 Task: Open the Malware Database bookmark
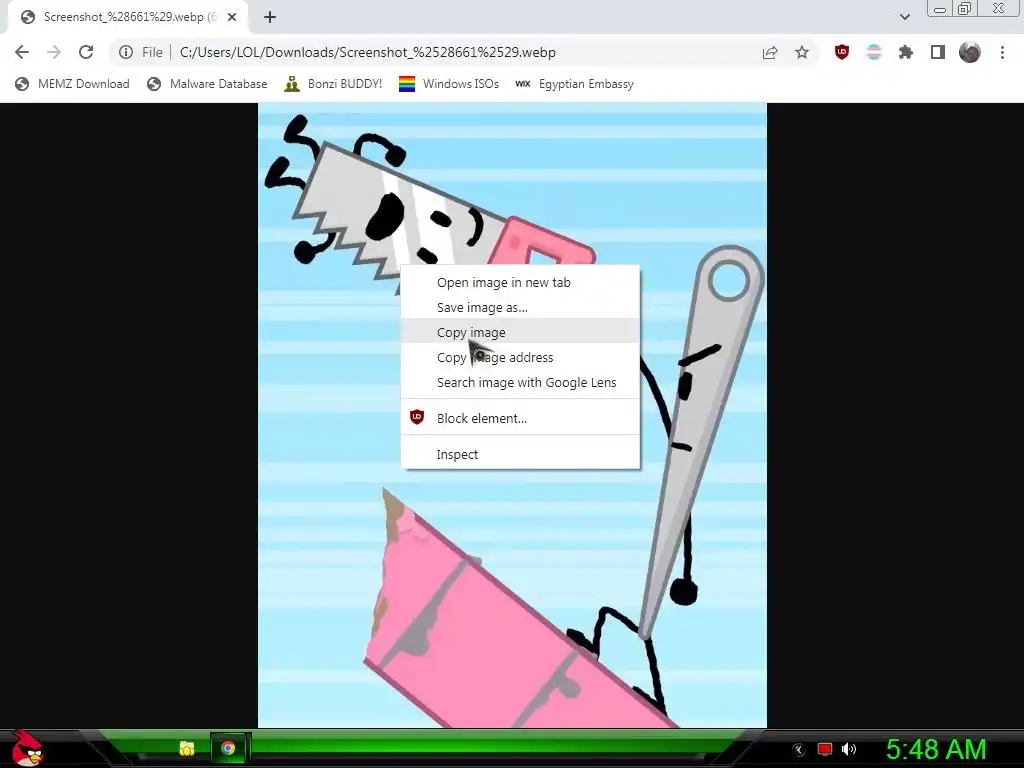(x=207, y=84)
